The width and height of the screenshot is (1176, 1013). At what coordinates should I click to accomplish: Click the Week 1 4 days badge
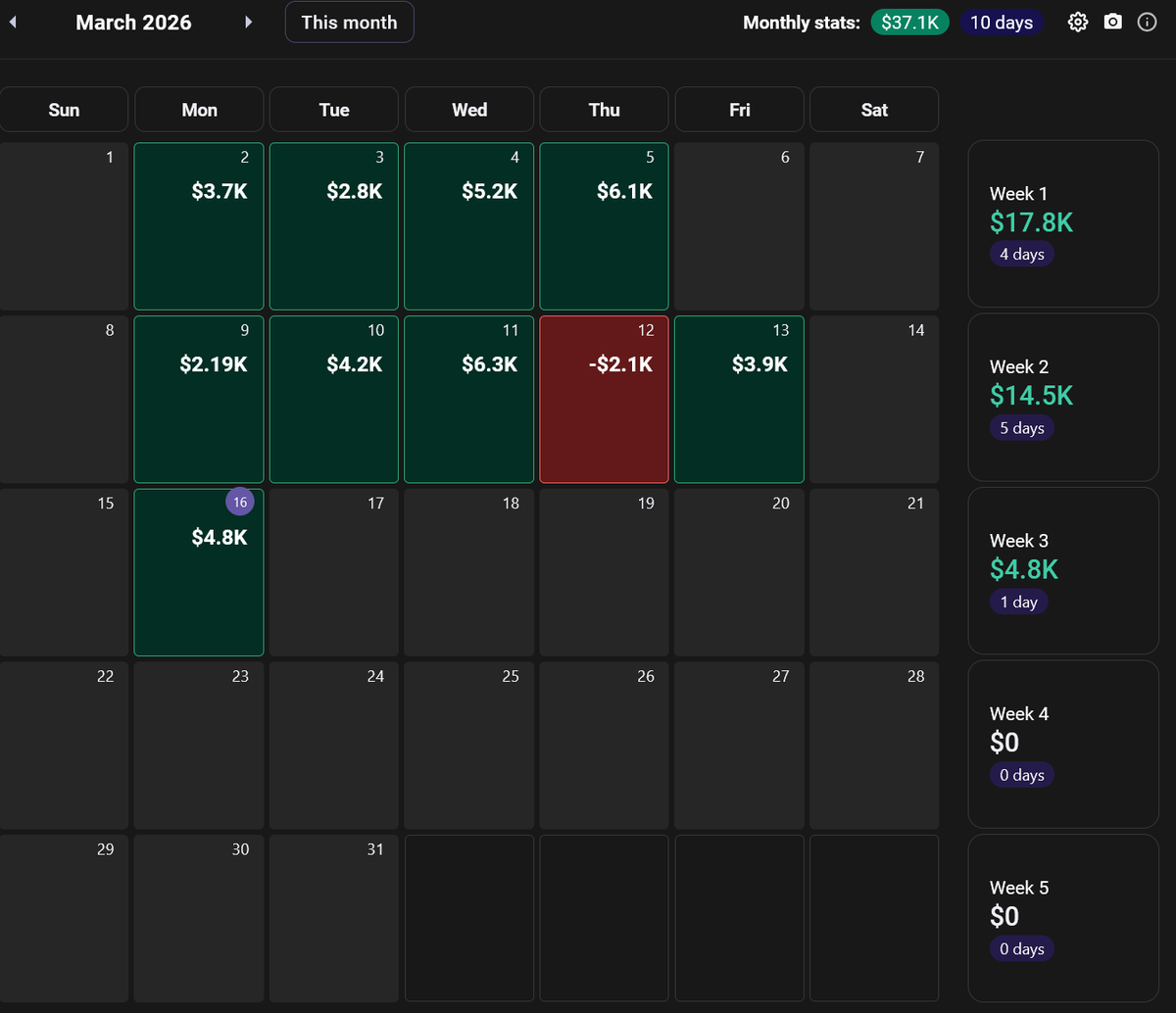pyautogui.click(x=1022, y=255)
